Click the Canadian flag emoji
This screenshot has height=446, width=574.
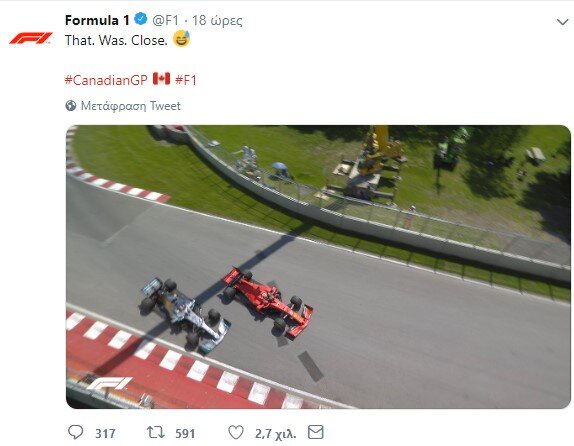click(x=161, y=78)
